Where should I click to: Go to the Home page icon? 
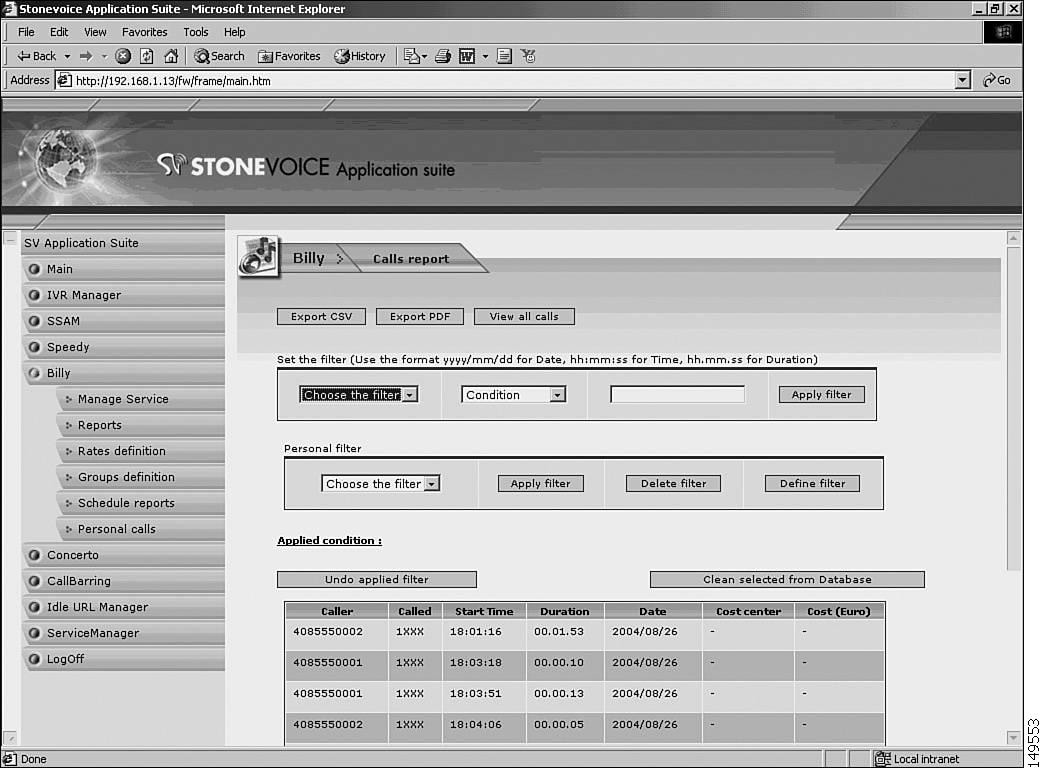click(171, 56)
